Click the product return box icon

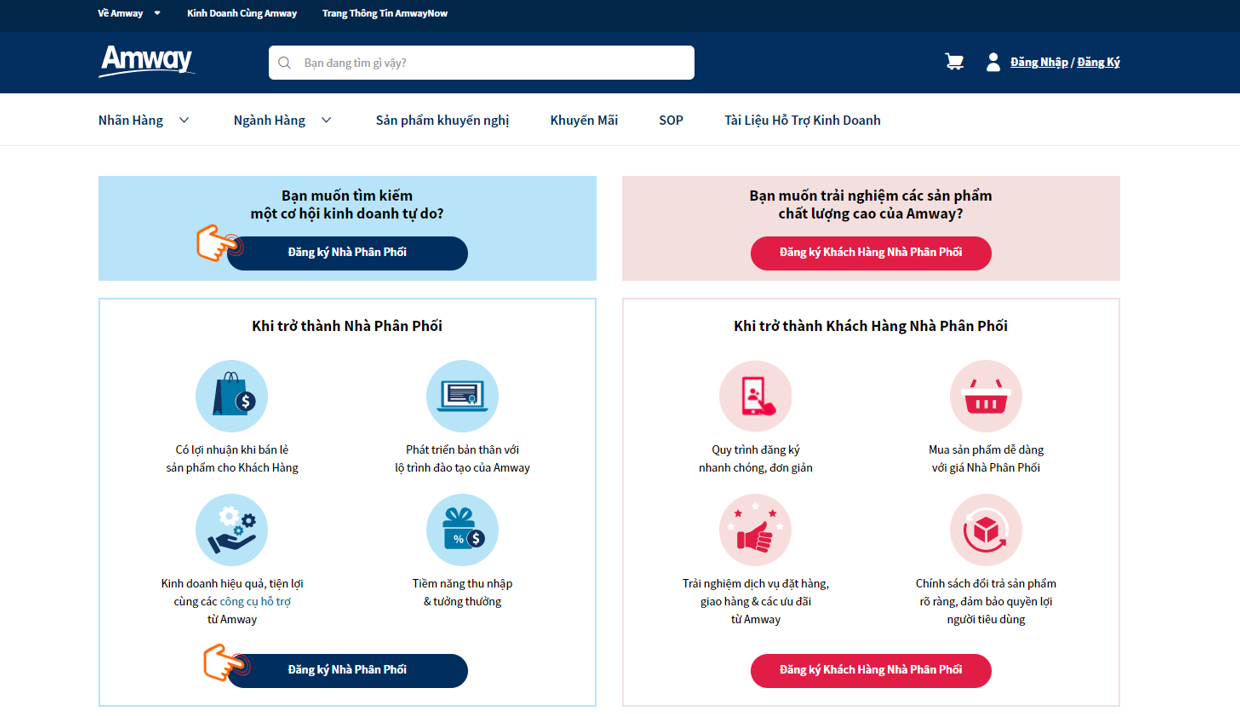(986, 530)
